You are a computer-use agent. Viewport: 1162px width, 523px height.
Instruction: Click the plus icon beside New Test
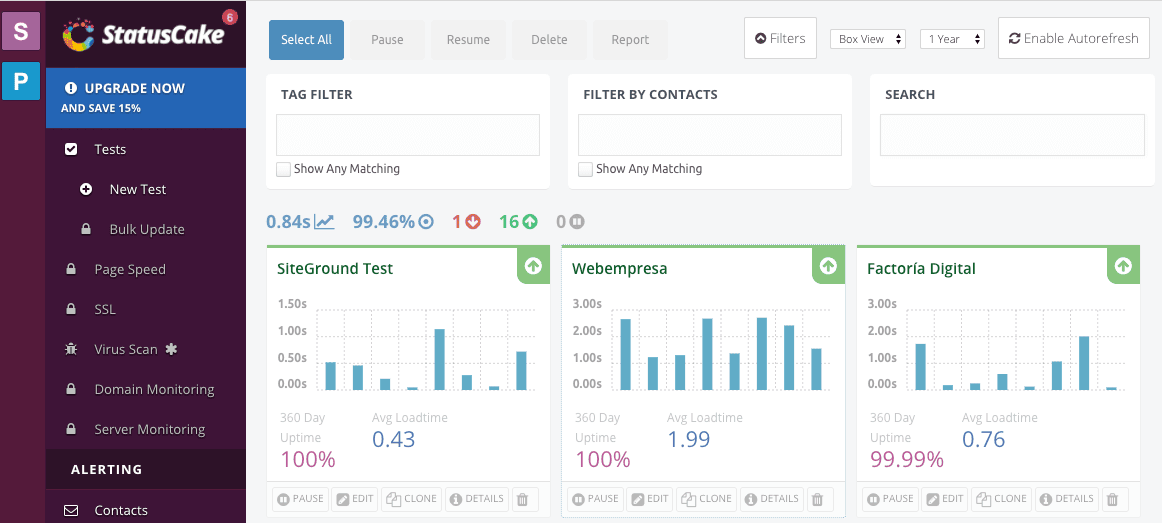pyautogui.click(x=86, y=190)
